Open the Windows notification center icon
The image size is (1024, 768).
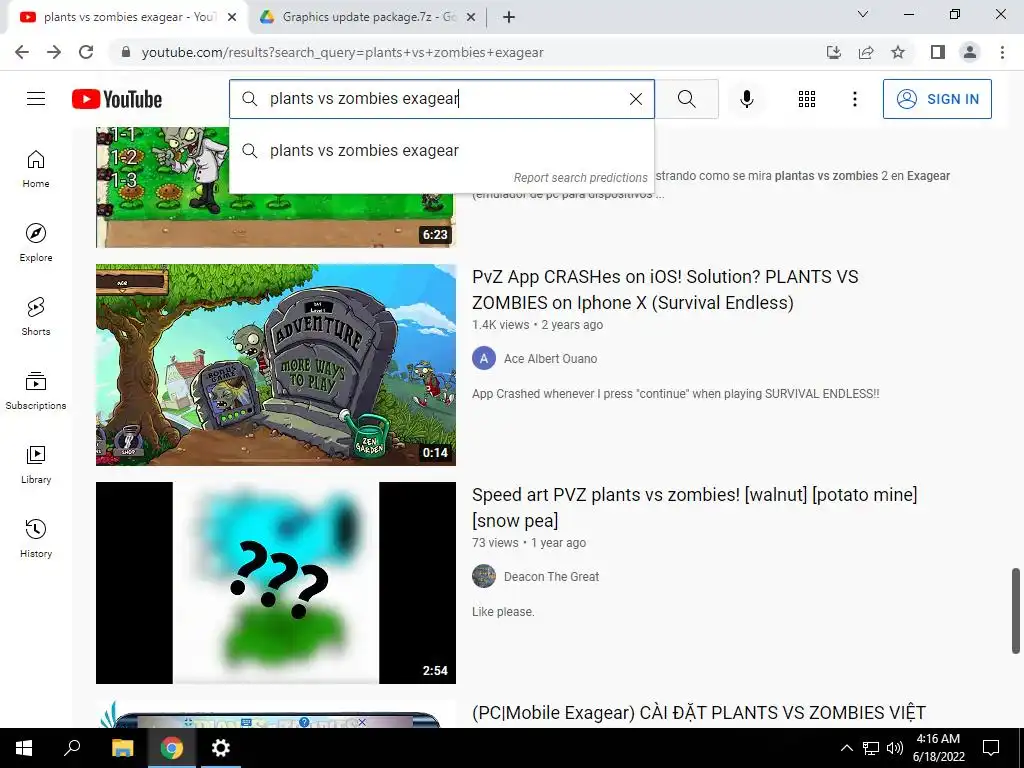[991, 748]
